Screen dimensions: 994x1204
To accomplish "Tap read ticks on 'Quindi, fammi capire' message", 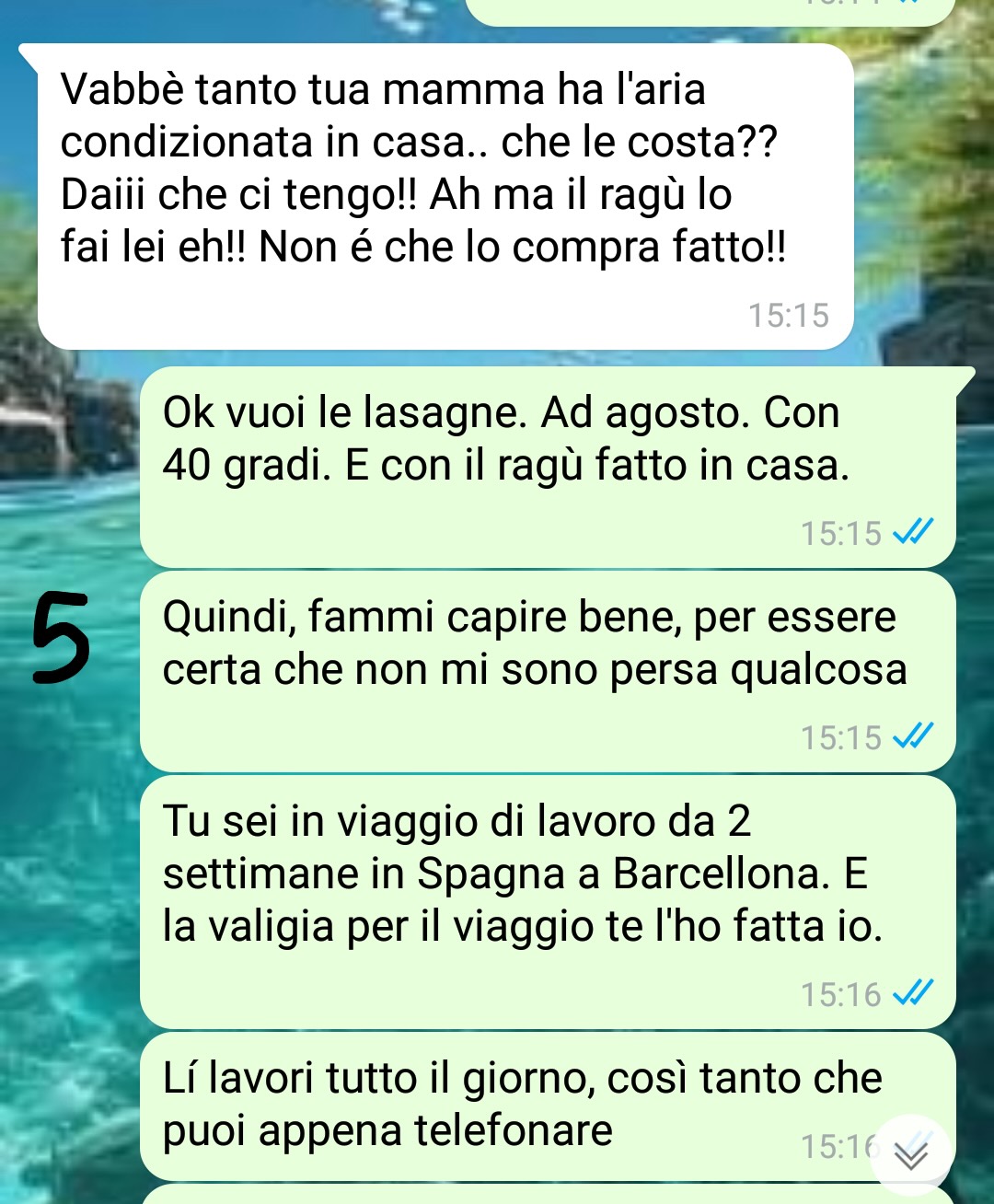I will pyautogui.click(x=914, y=736).
